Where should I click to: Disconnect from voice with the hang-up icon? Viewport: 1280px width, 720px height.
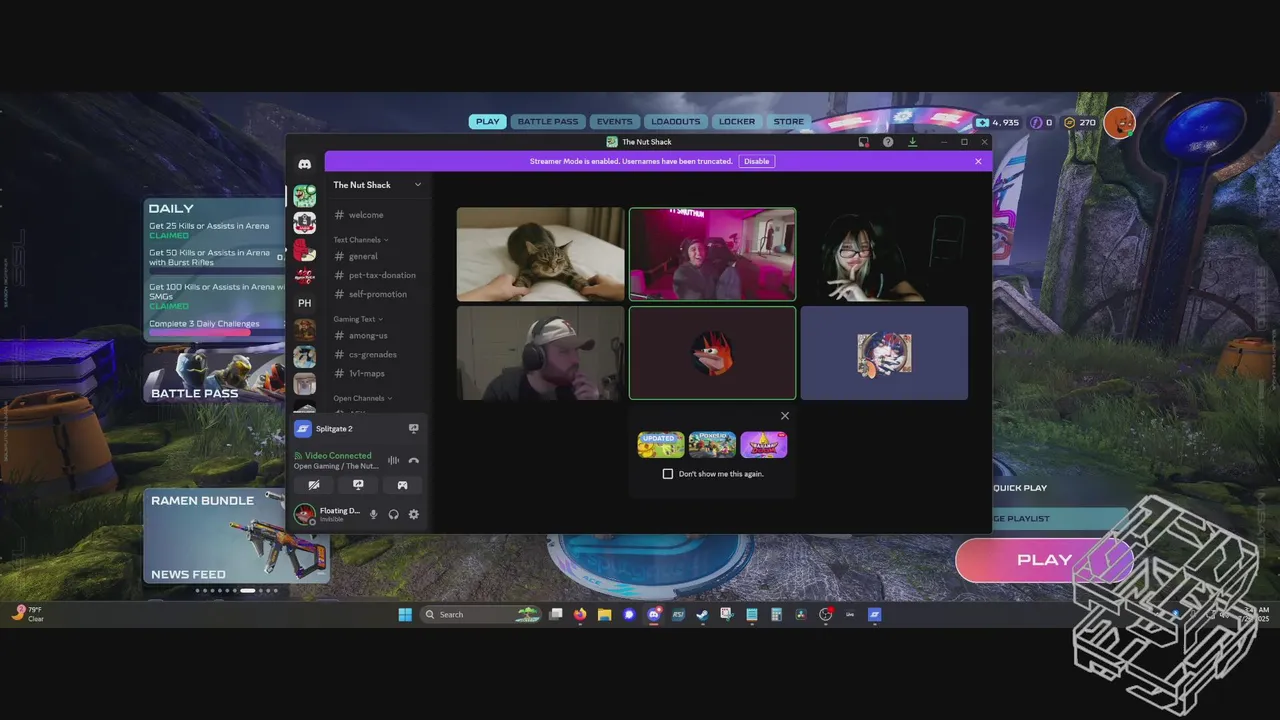[x=414, y=461]
